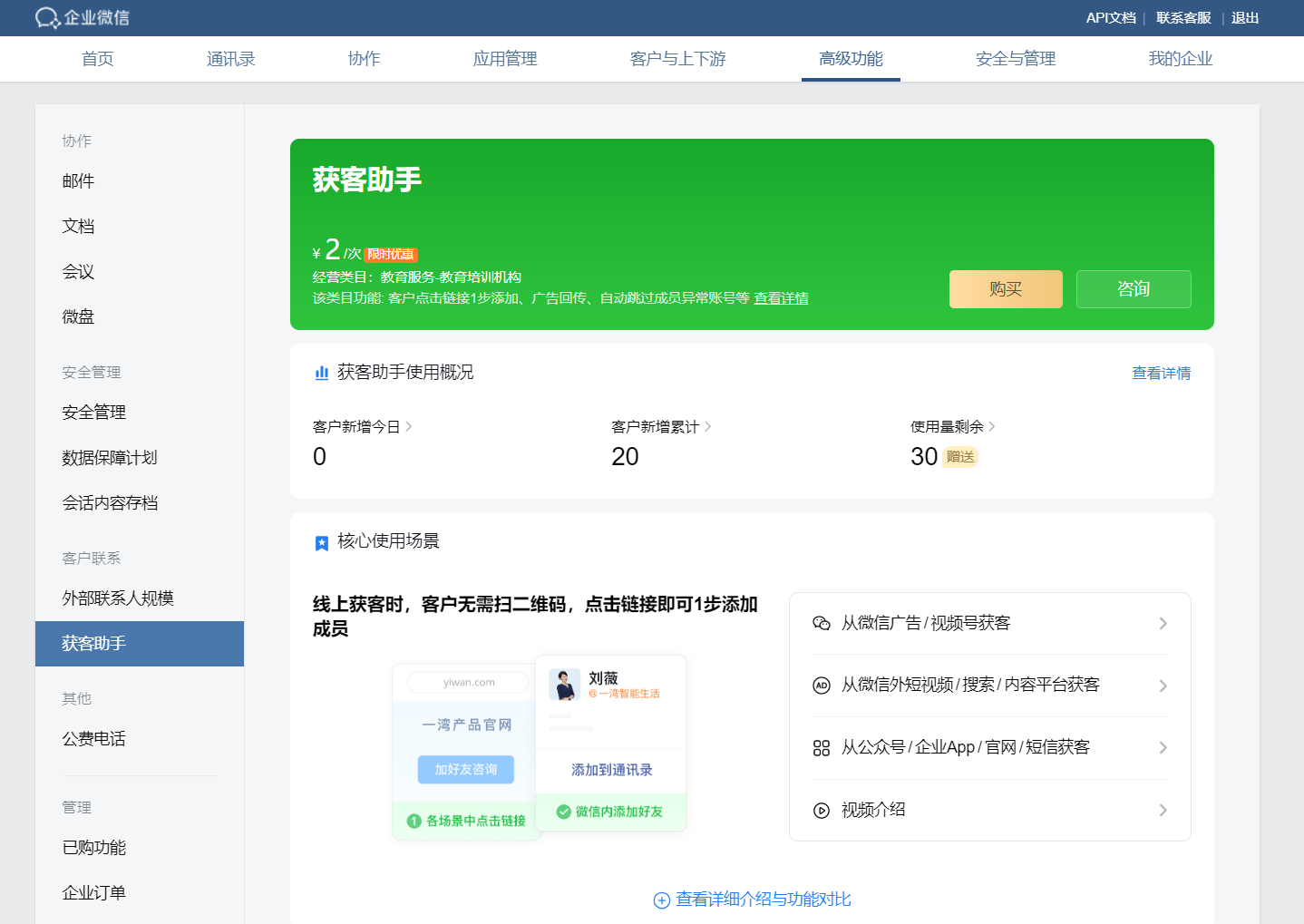Open 会议 in the sidebar
1304x924 pixels.
point(140,272)
